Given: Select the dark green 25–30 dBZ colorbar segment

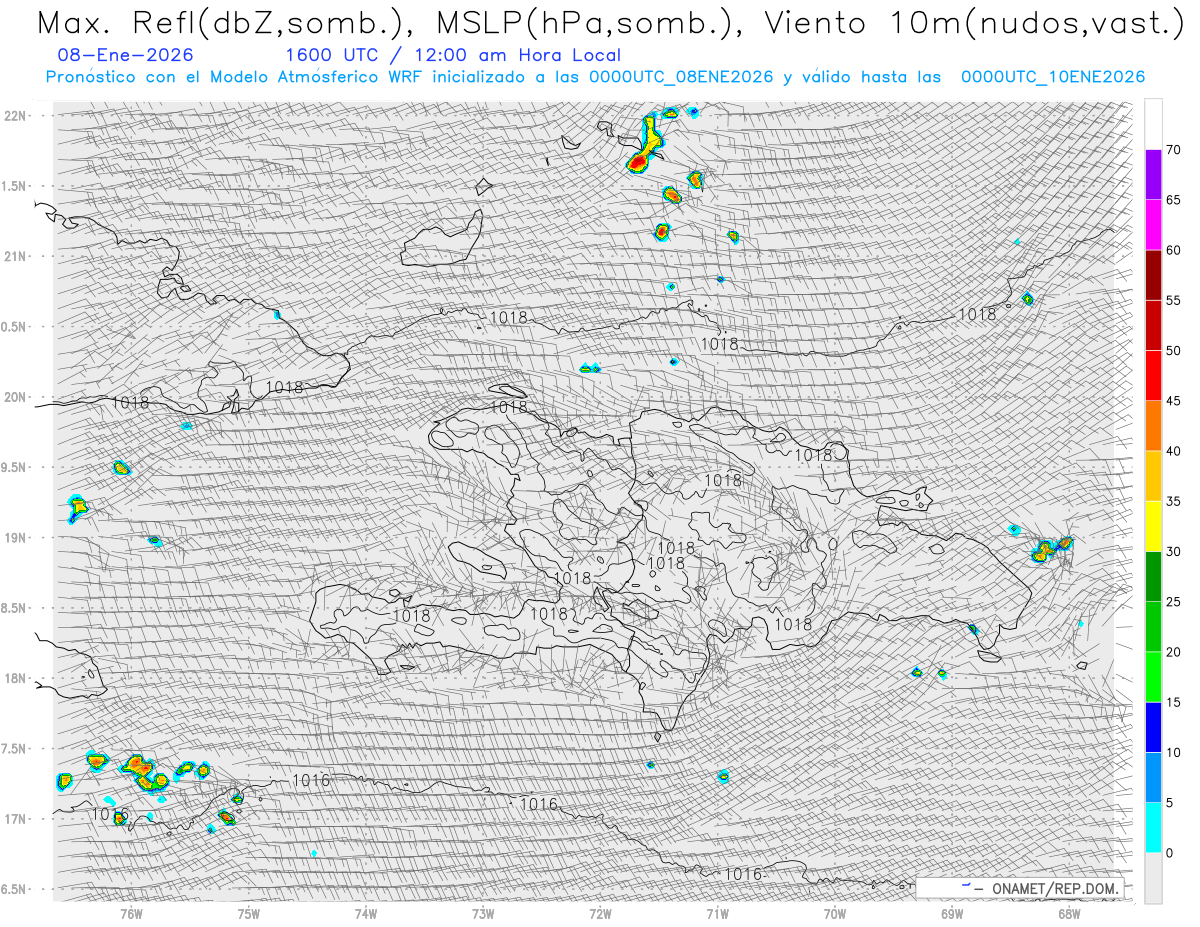Looking at the screenshot, I should click(x=1153, y=577).
